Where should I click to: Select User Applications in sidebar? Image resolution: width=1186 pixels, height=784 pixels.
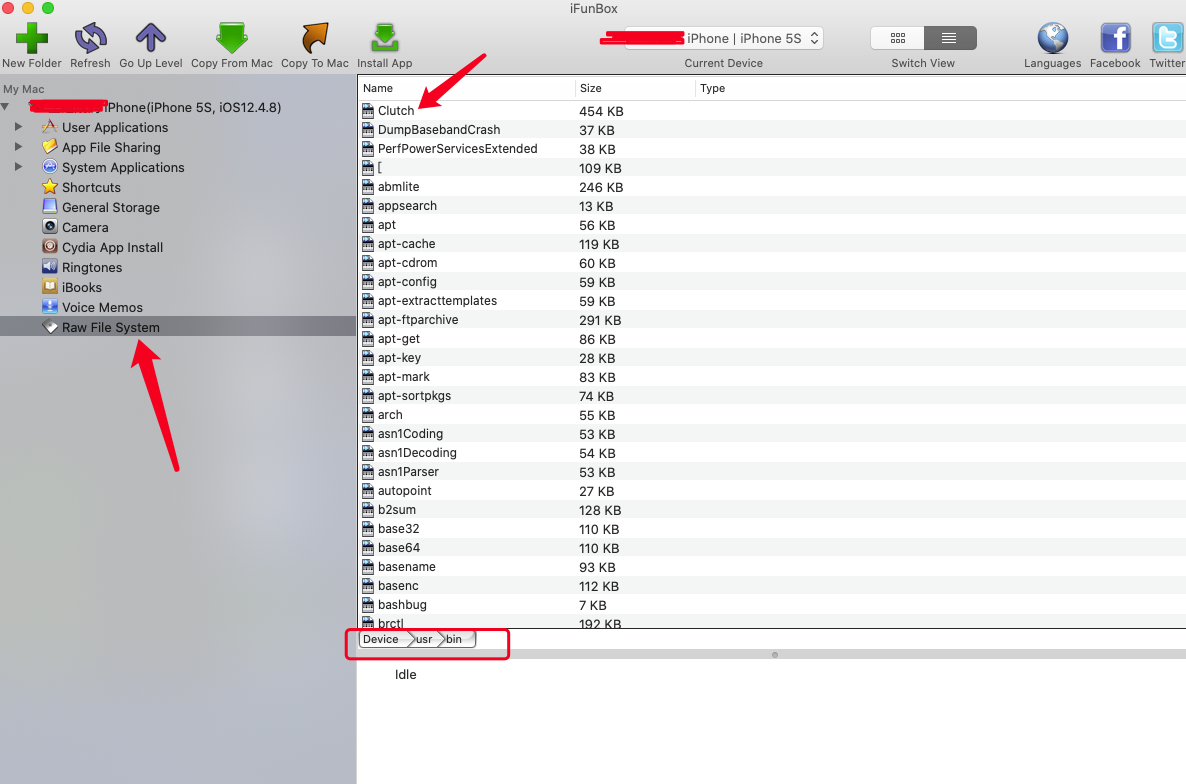pos(115,128)
